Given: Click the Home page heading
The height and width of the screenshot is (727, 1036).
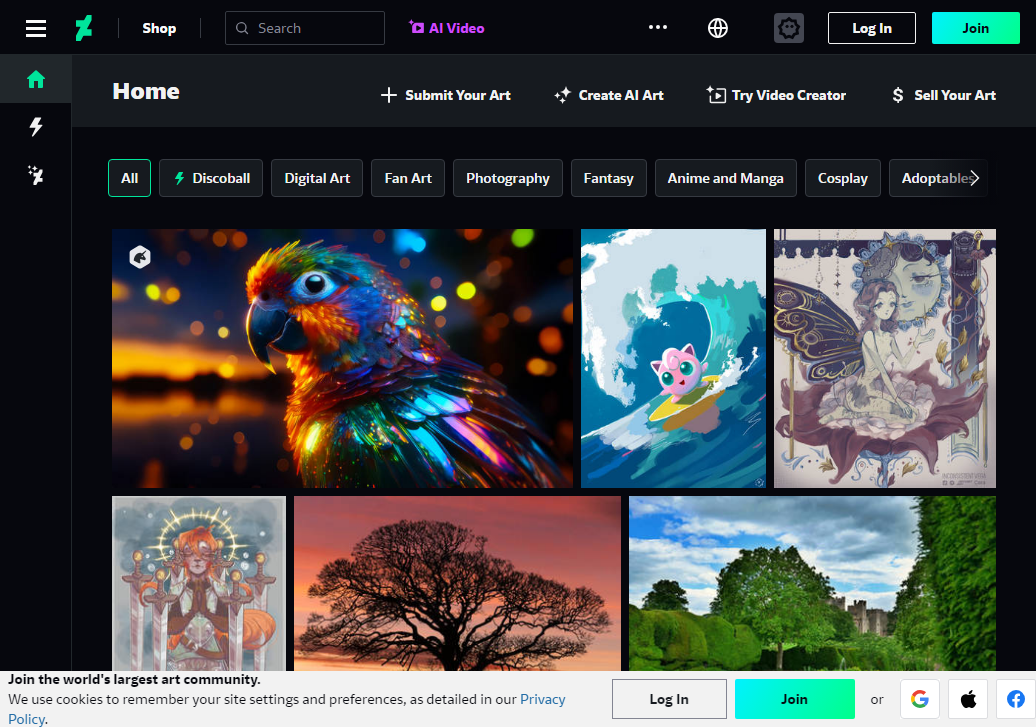Looking at the screenshot, I should coord(146,91).
